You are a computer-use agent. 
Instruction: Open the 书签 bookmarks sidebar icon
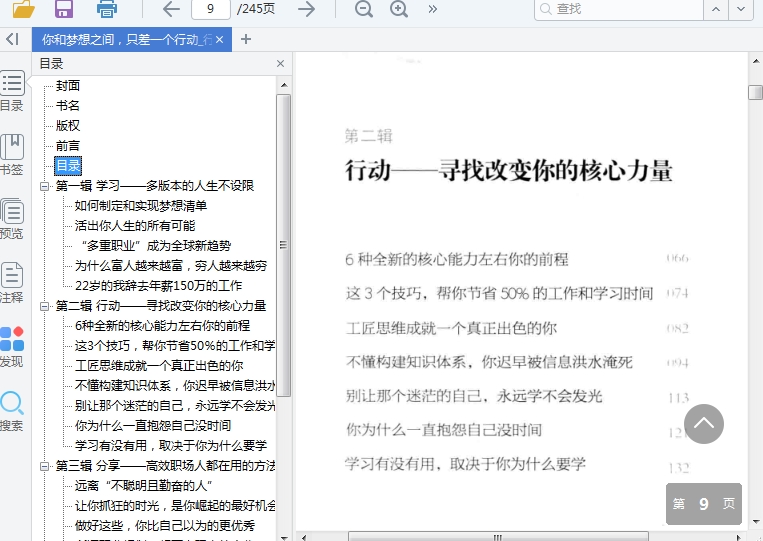pos(12,154)
